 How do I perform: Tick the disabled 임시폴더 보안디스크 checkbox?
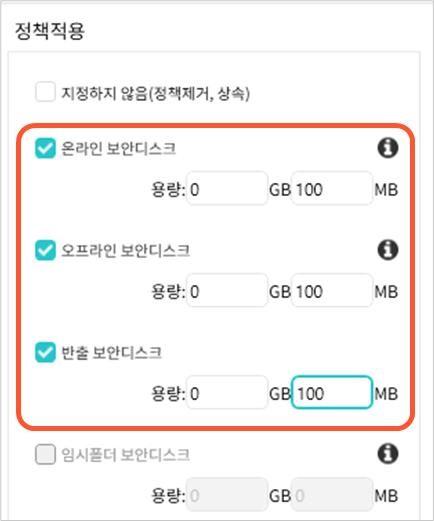tap(45, 454)
